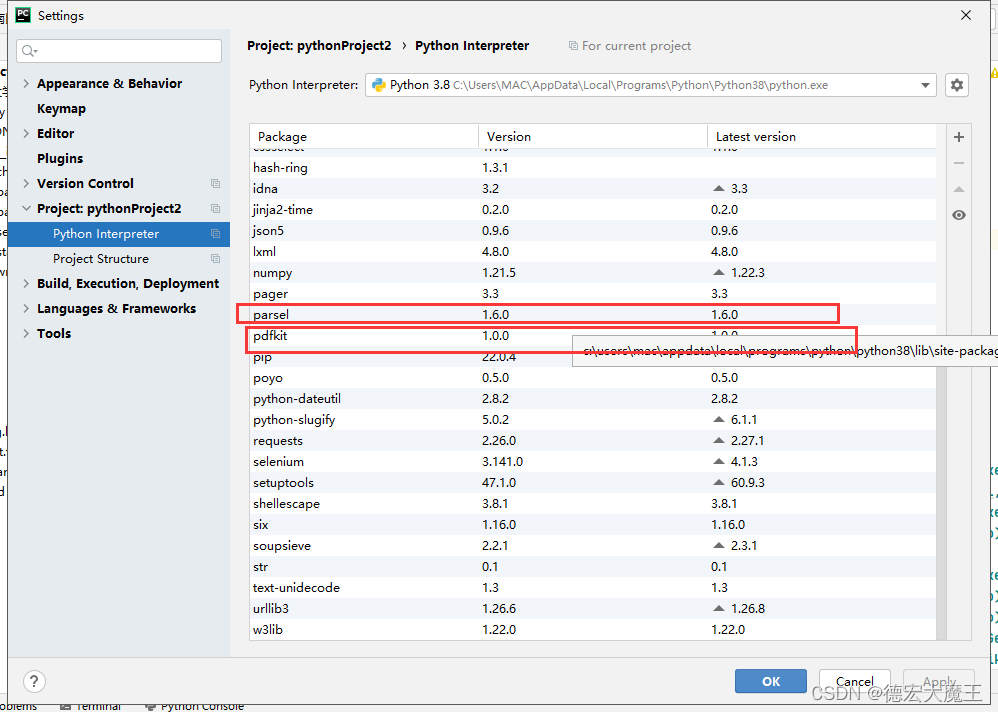The image size is (998, 712).
Task: Click the upgrade package arrow icon
Action: [959, 189]
